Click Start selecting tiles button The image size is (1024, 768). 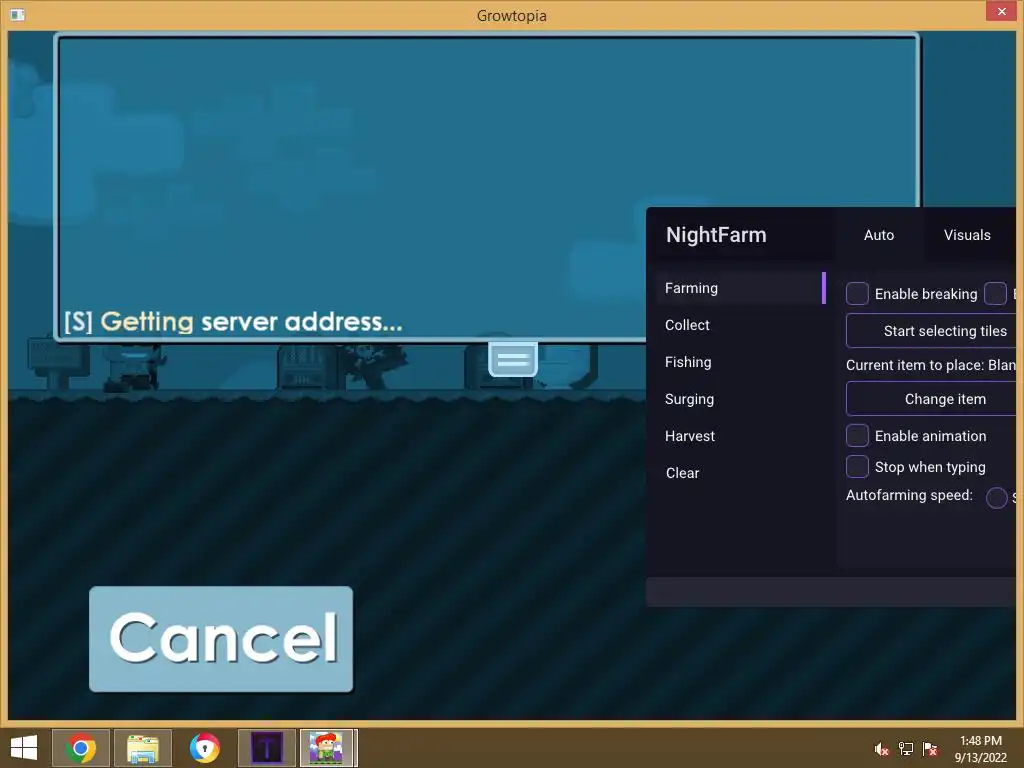point(931,331)
